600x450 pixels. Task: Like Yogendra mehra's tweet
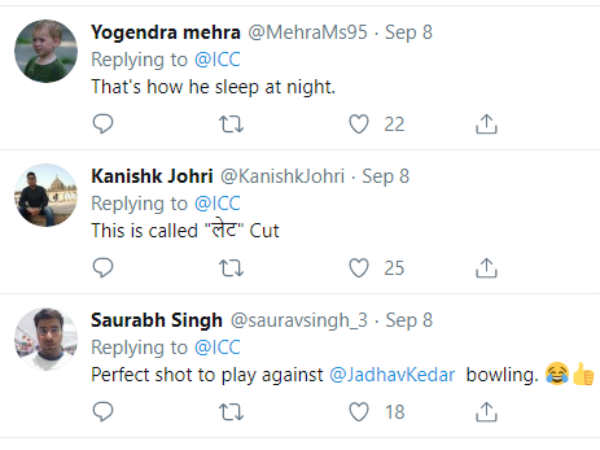(359, 124)
